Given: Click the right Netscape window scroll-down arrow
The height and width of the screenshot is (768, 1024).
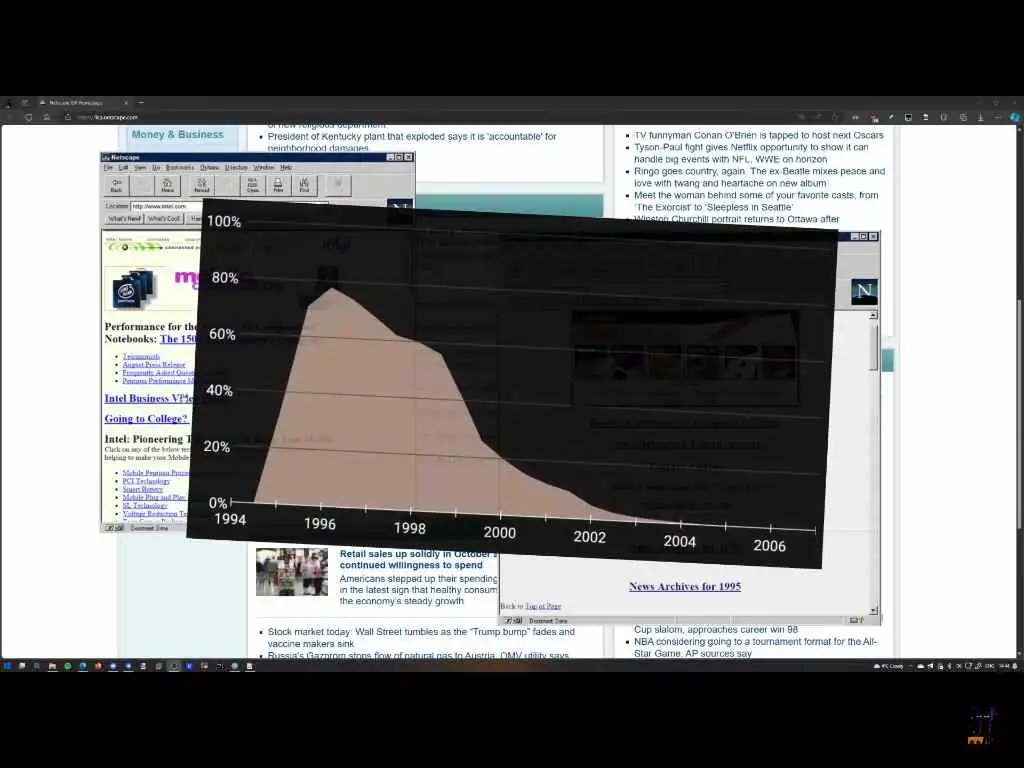Looking at the screenshot, I should pyautogui.click(x=874, y=610).
